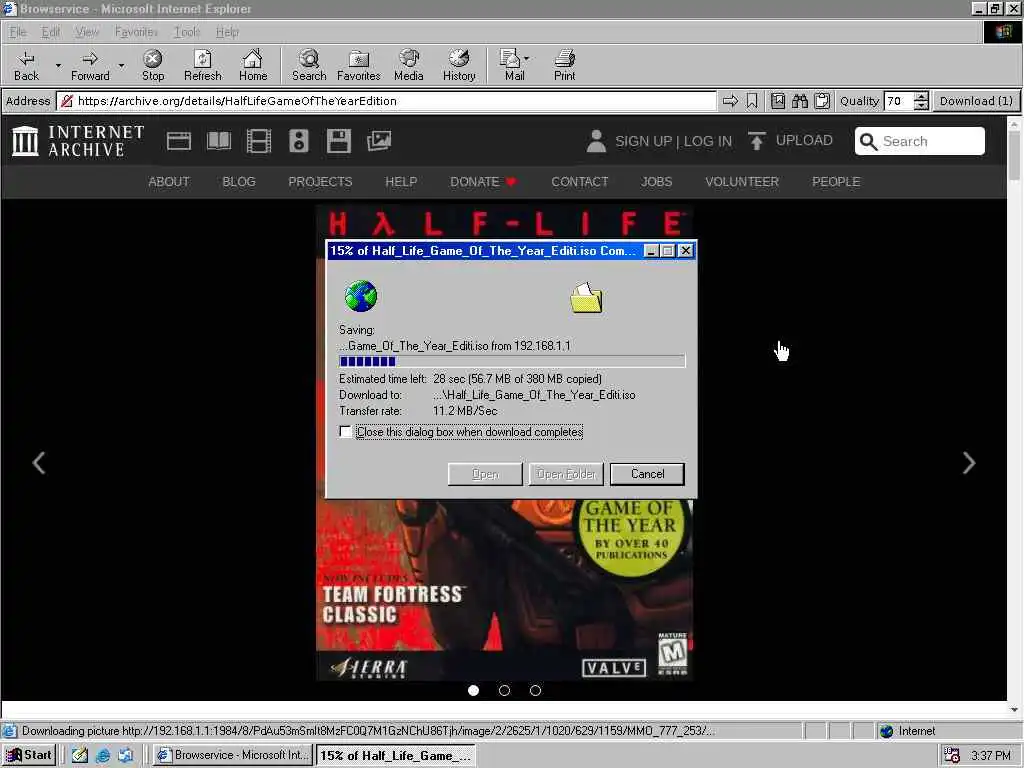This screenshot has height=768, width=1024.
Task: Open the HELP link in archive navigation
Action: coord(401,182)
